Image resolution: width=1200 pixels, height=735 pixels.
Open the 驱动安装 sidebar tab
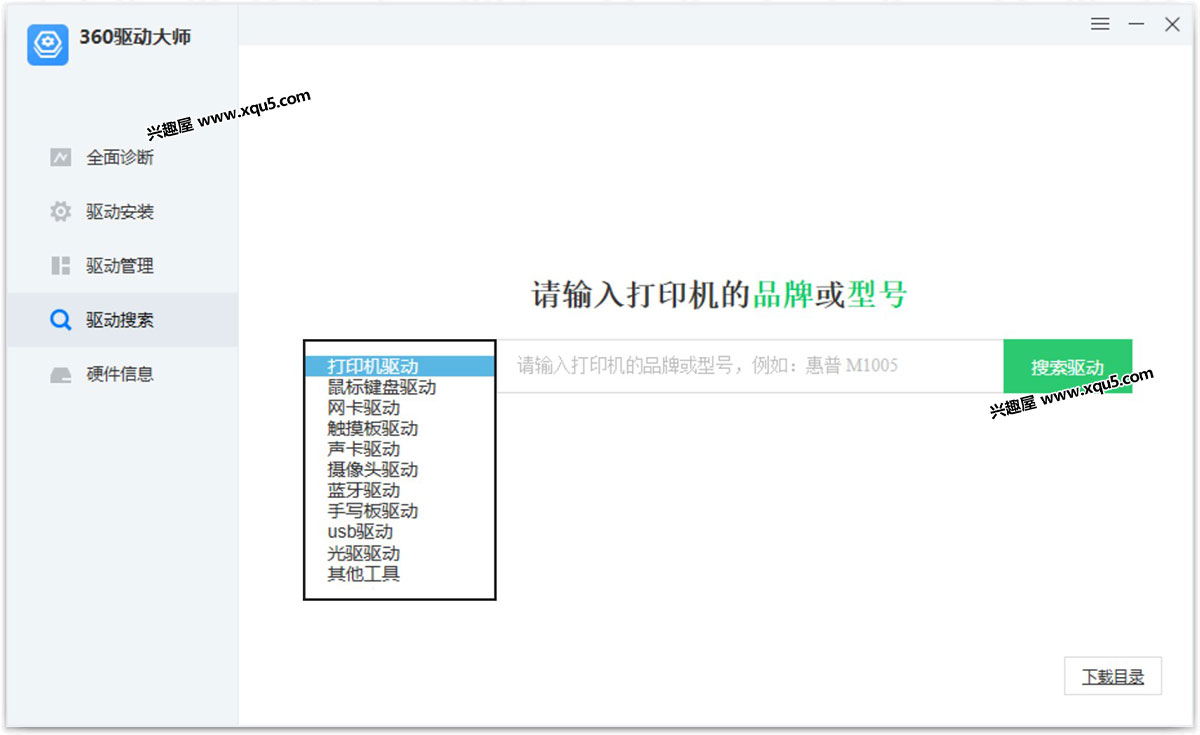[122, 212]
